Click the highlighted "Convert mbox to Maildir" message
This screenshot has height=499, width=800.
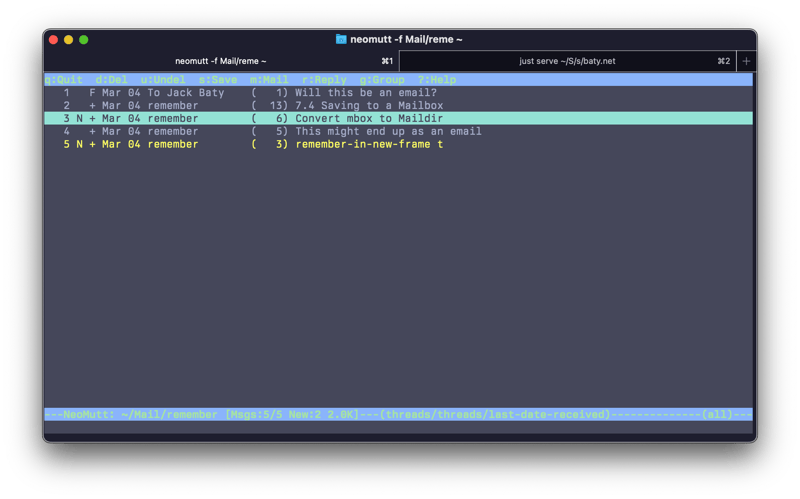click(368, 119)
